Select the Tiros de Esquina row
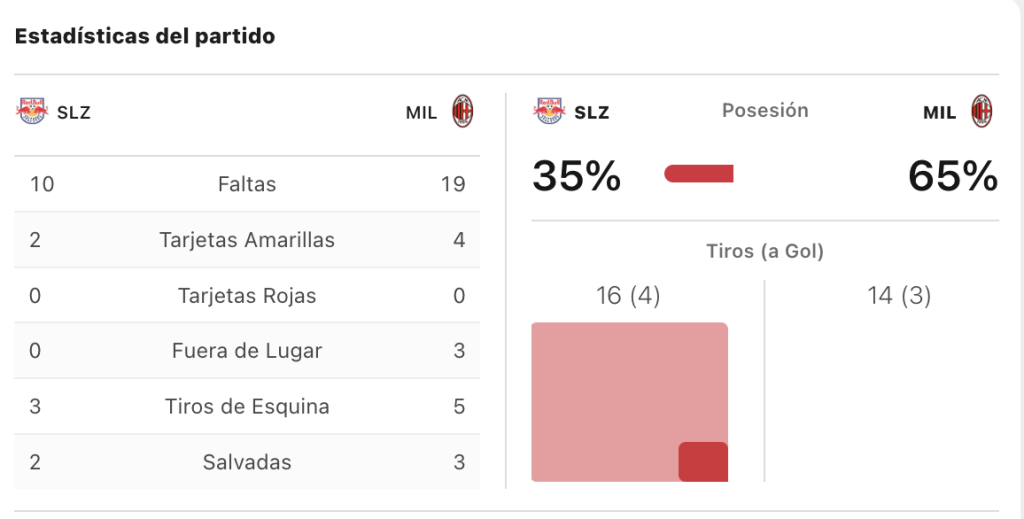 (x=247, y=406)
